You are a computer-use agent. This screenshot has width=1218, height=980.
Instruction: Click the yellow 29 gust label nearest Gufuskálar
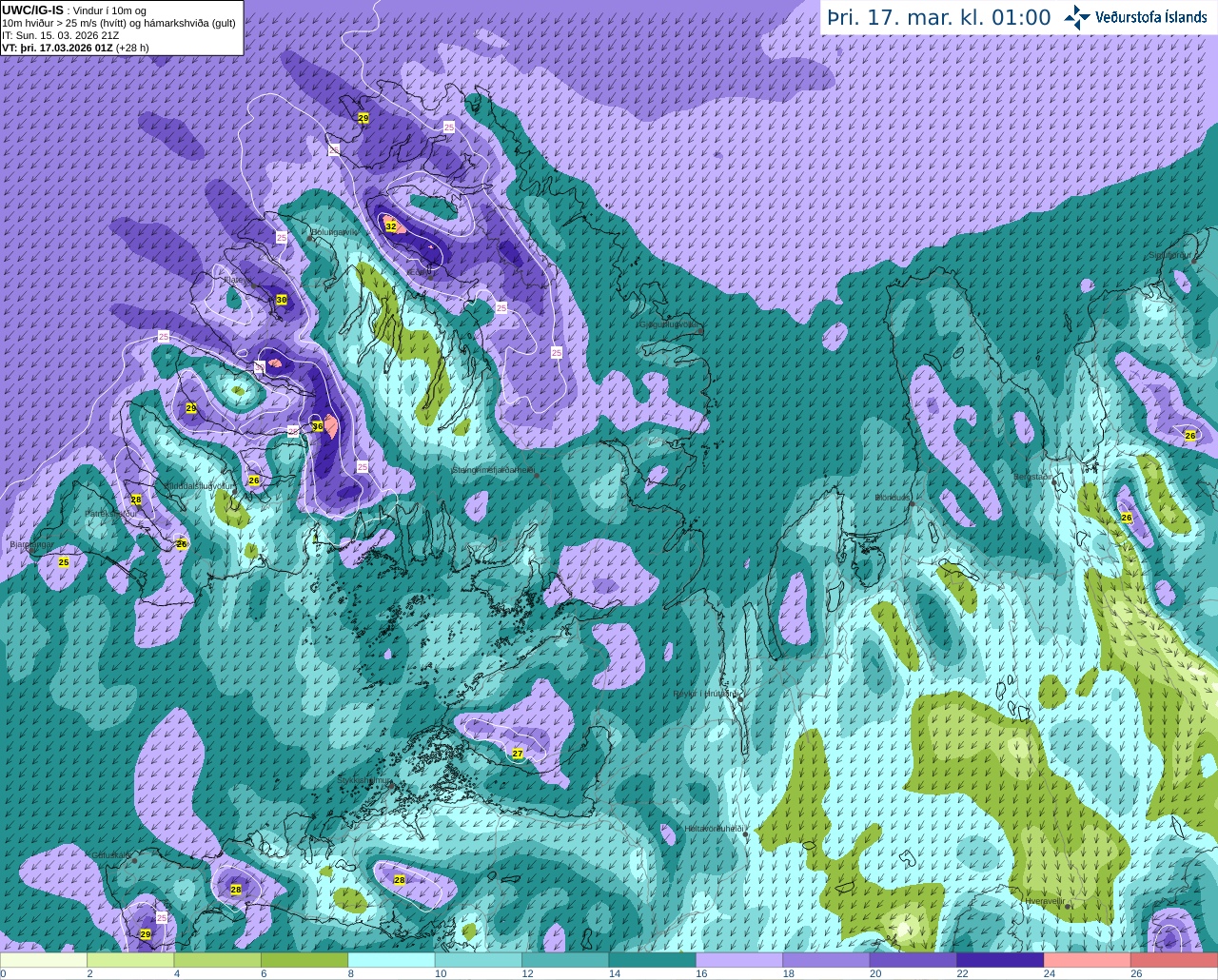tap(146, 934)
